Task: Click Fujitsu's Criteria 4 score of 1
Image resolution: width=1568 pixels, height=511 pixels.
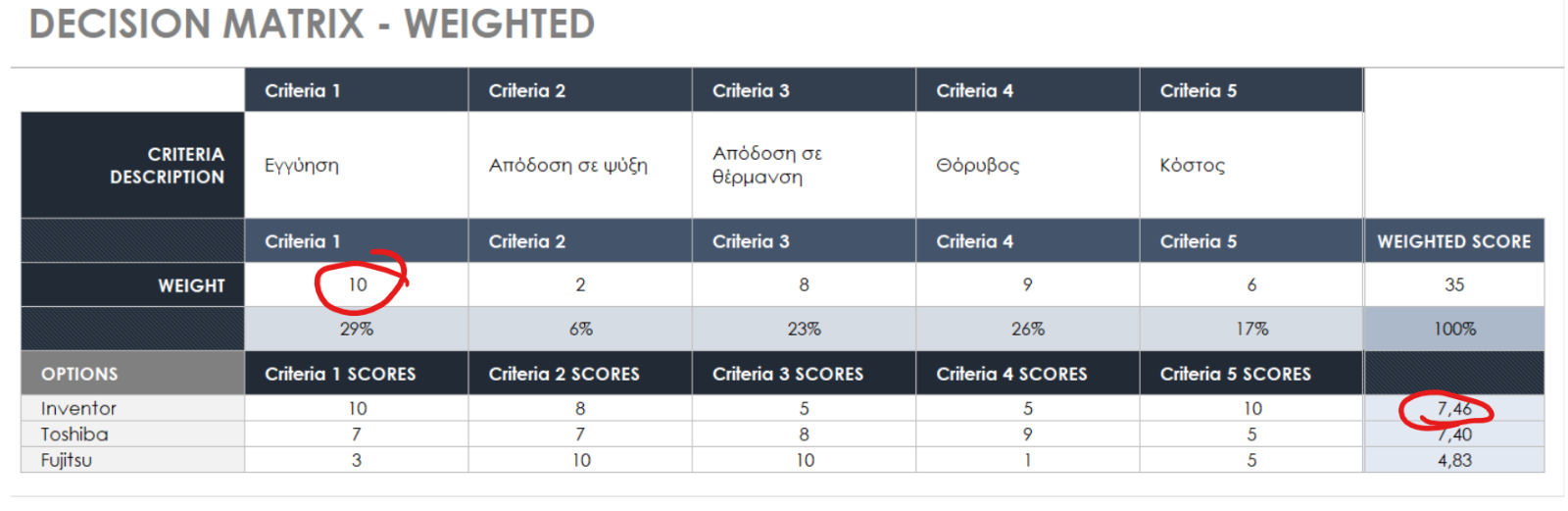Action: (1027, 460)
